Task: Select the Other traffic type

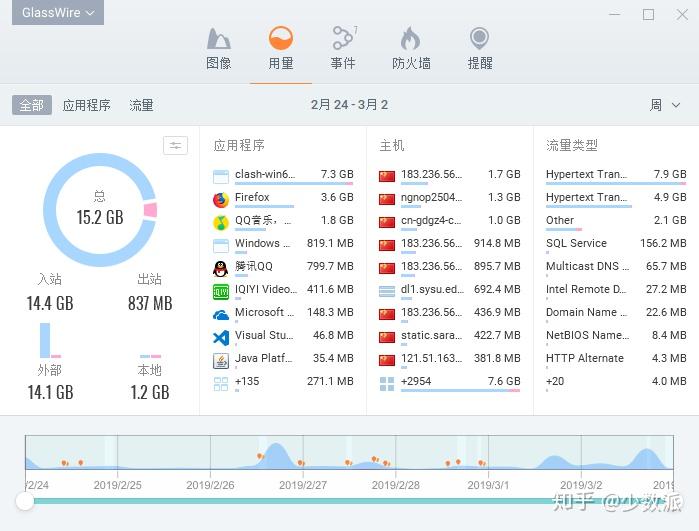Action: coord(616,222)
